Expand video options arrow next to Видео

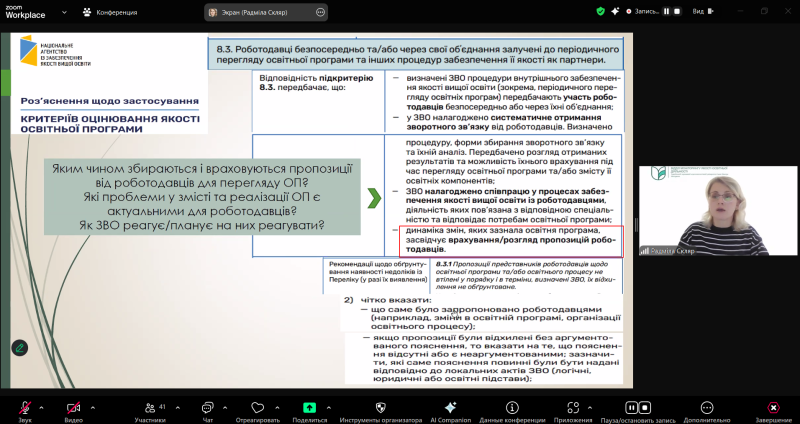tap(92, 408)
